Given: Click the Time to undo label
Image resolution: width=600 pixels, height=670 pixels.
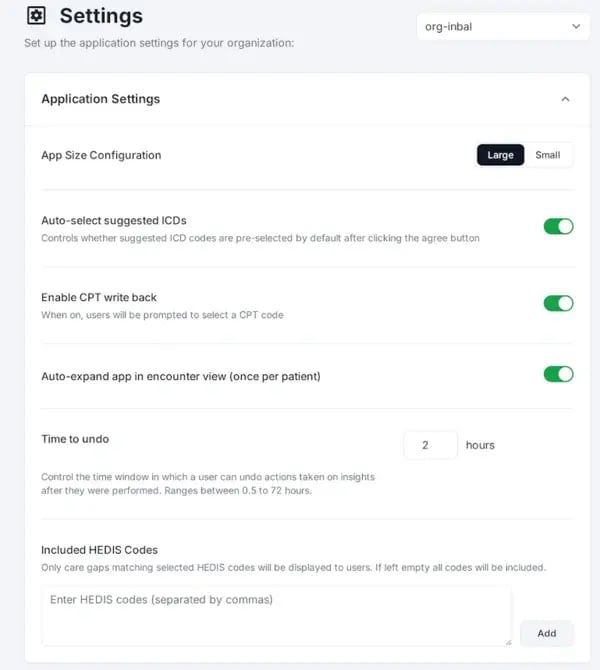Looking at the screenshot, I should pos(74,439).
